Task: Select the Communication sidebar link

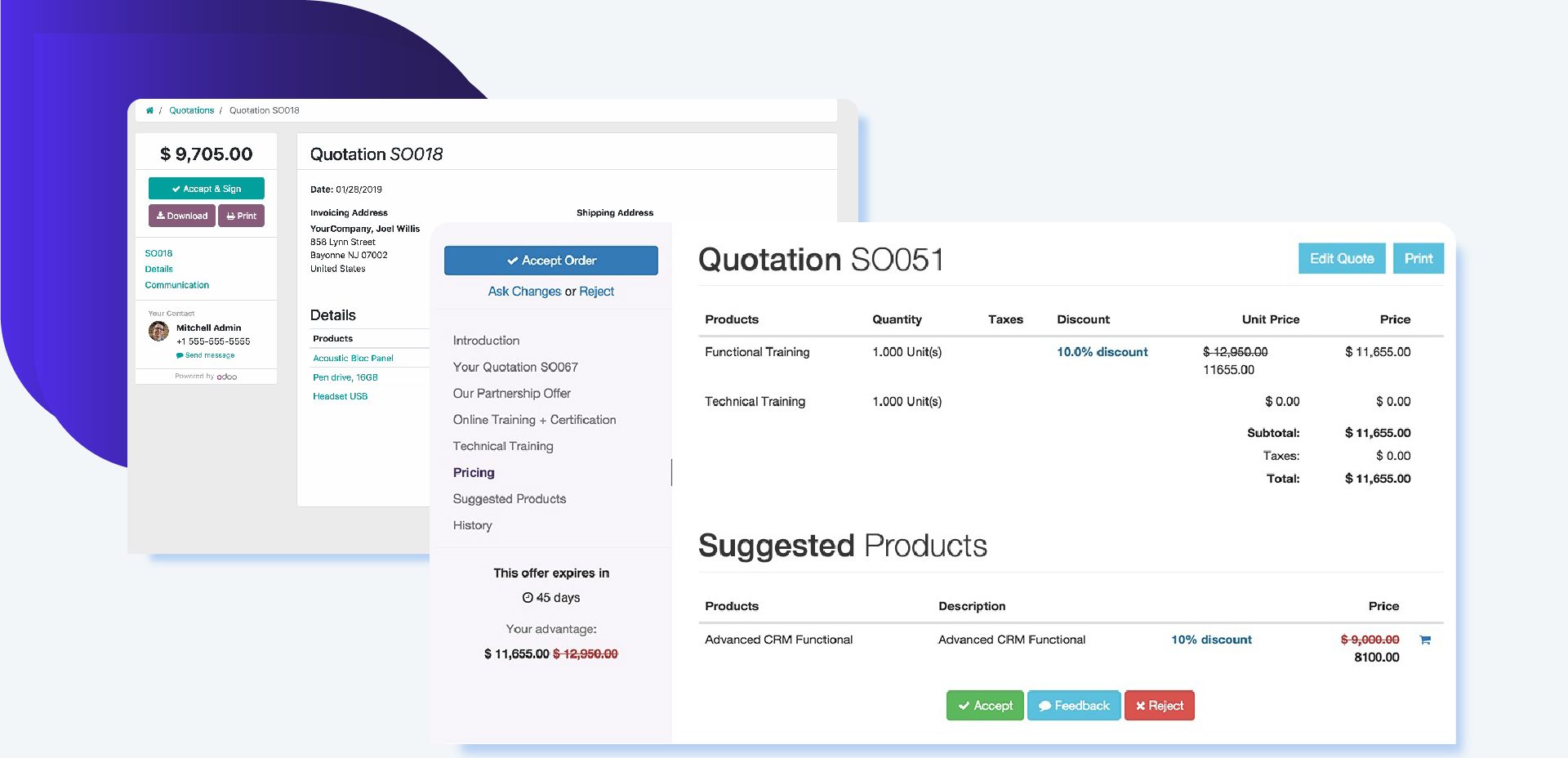Action: pyautogui.click(x=177, y=284)
